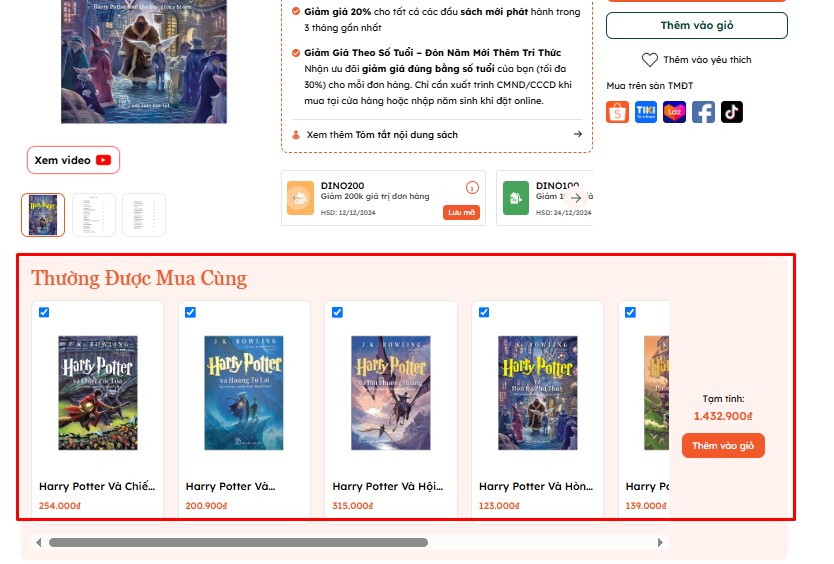Open the Facebook shop icon

[x=703, y=112]
